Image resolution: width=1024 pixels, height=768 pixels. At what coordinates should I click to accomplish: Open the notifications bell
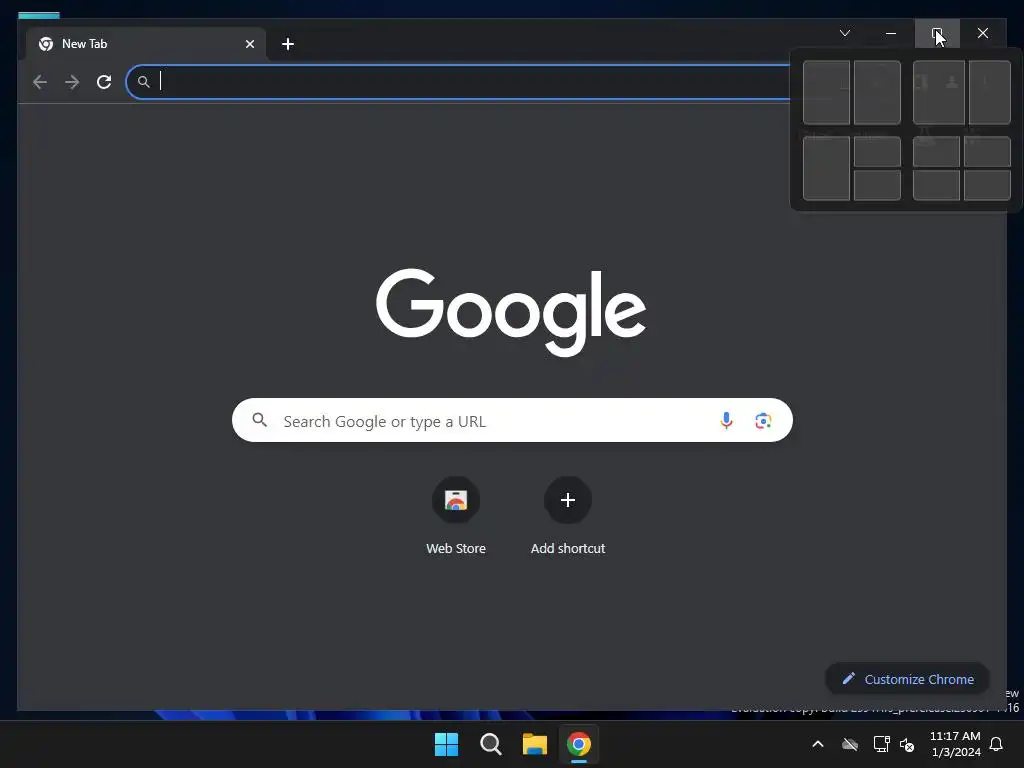(x=997, y=744)
